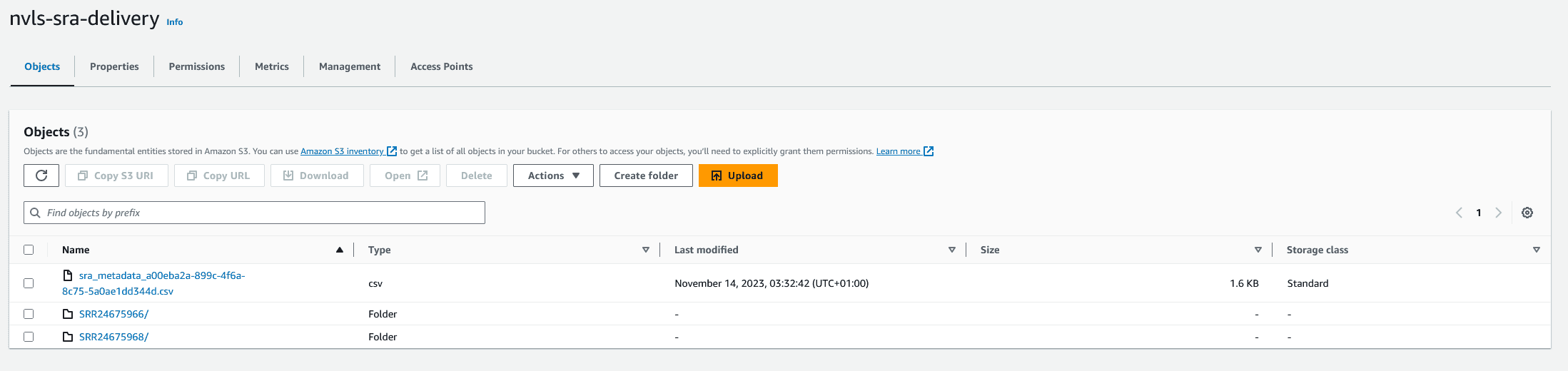This screenshot has width=1568, height=371.
Task: Check the sra_metadata csv file checkbox
Action: tap(29, 283)
